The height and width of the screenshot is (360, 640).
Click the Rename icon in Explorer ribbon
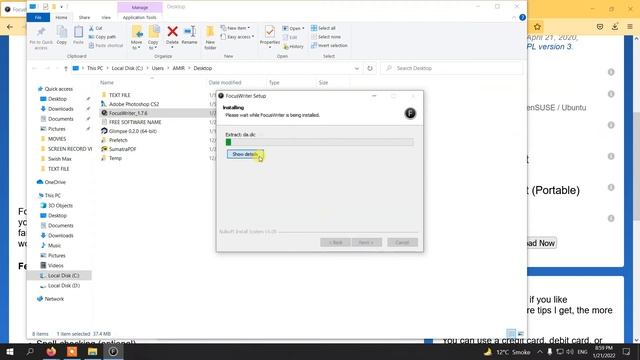coord(189,35)
